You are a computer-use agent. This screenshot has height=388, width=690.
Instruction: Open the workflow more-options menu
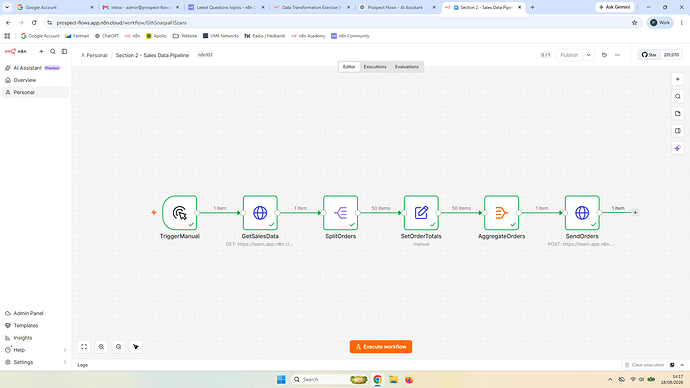point(617,55)
